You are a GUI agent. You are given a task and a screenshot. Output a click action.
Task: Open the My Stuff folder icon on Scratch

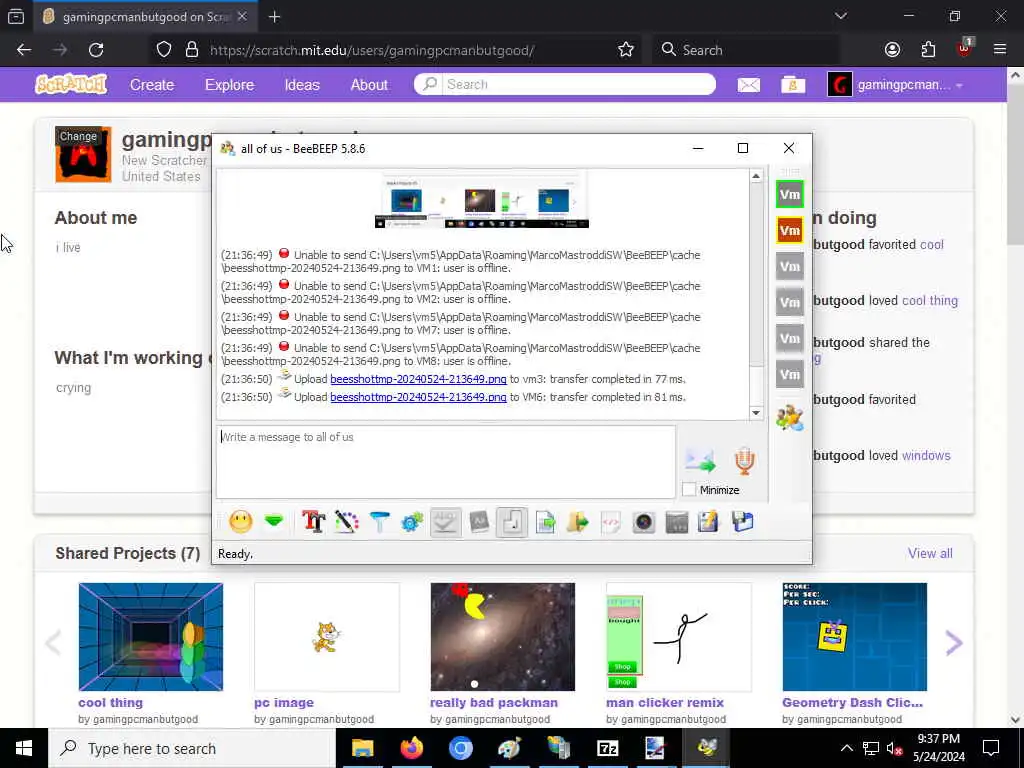793,85
